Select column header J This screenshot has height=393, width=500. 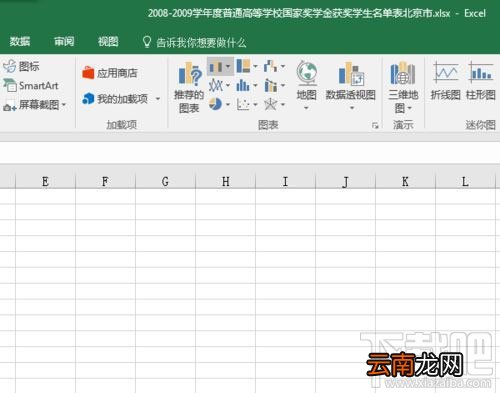[345, 182]
